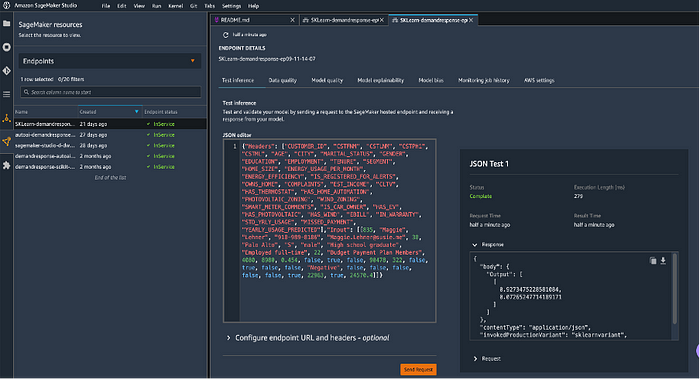Select the Model bias tab
700x379 pixels.
pos(431,80)
